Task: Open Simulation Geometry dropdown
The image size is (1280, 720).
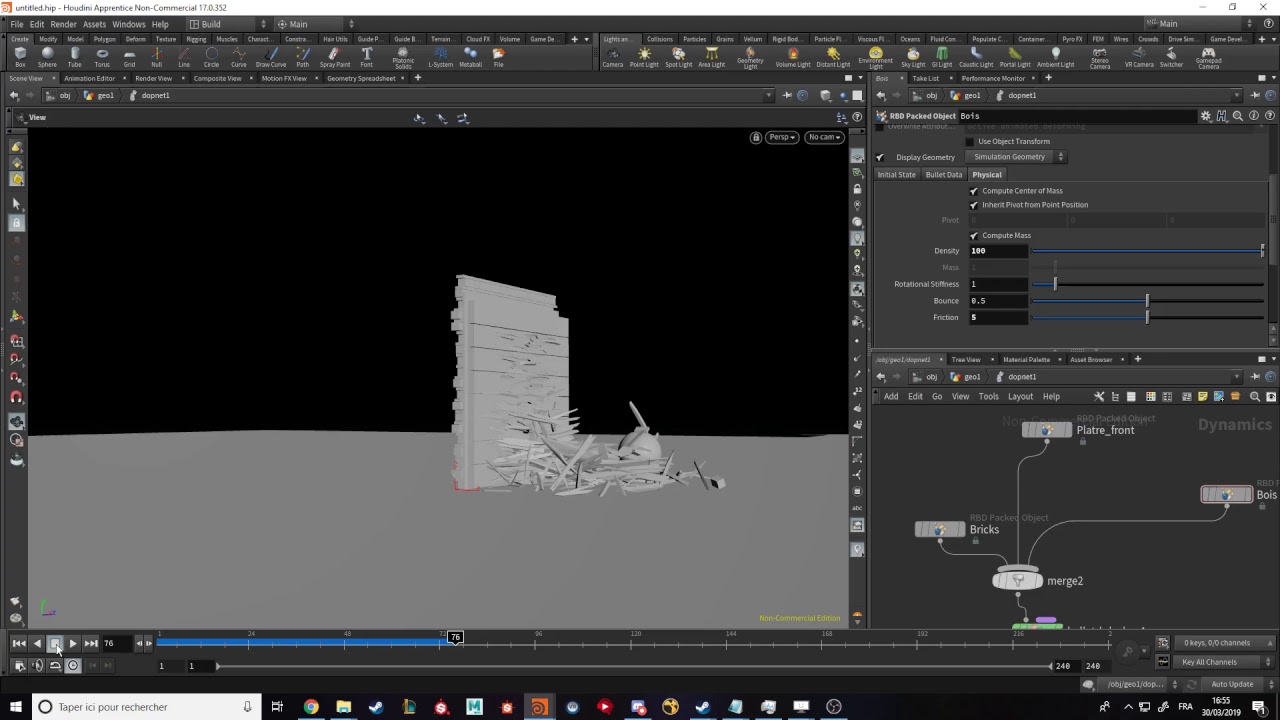Action: [x=1016, y=157]
